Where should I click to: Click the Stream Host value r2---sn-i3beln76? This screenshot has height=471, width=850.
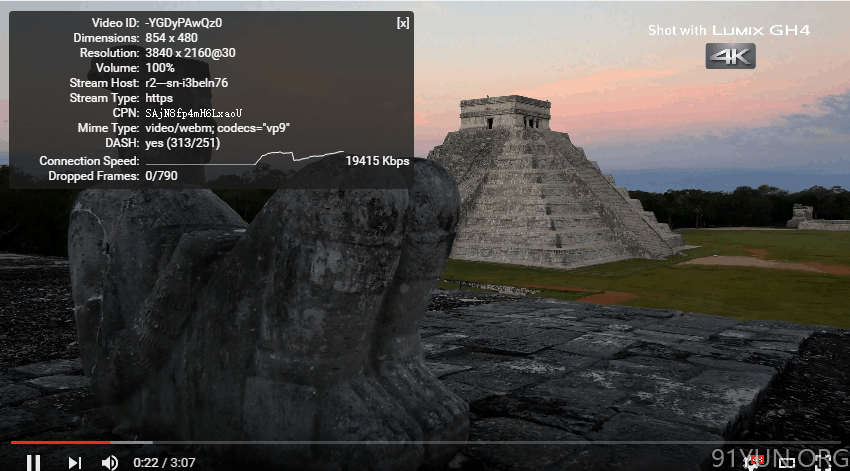pos(186,83)
